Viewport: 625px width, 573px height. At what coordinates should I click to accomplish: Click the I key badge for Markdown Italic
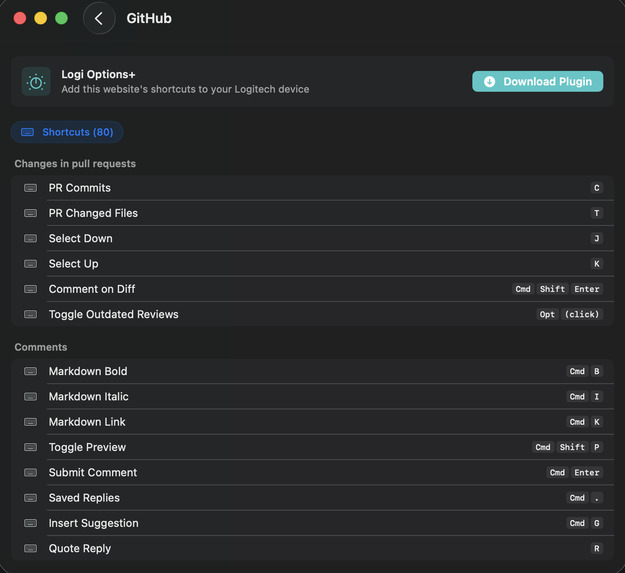coord(597,396)
